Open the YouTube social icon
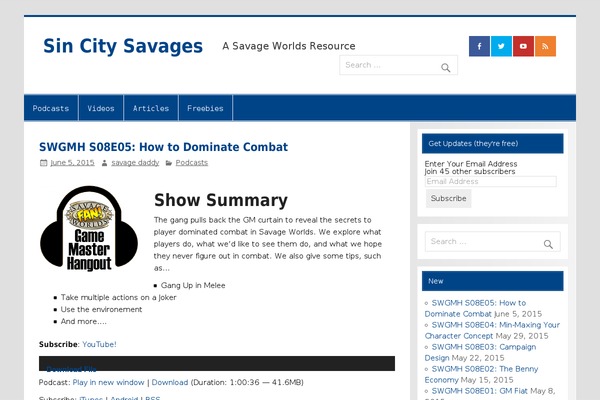600x400 pixels. (x=523, y=46)
